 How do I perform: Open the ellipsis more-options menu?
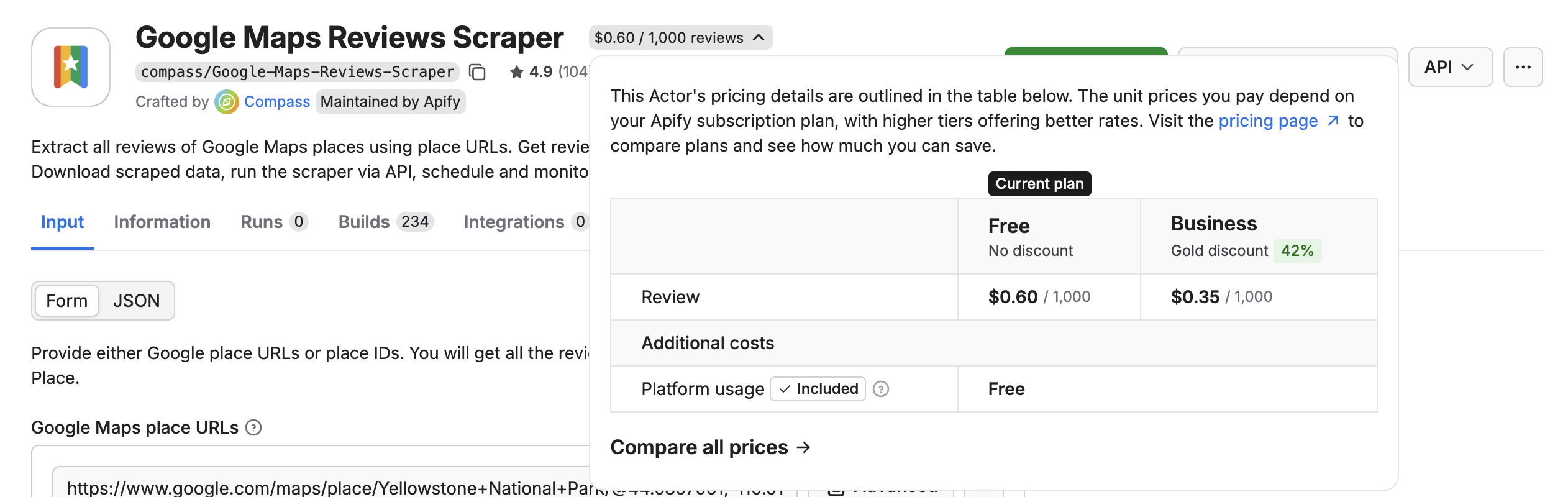click(x=1523, y=66)
